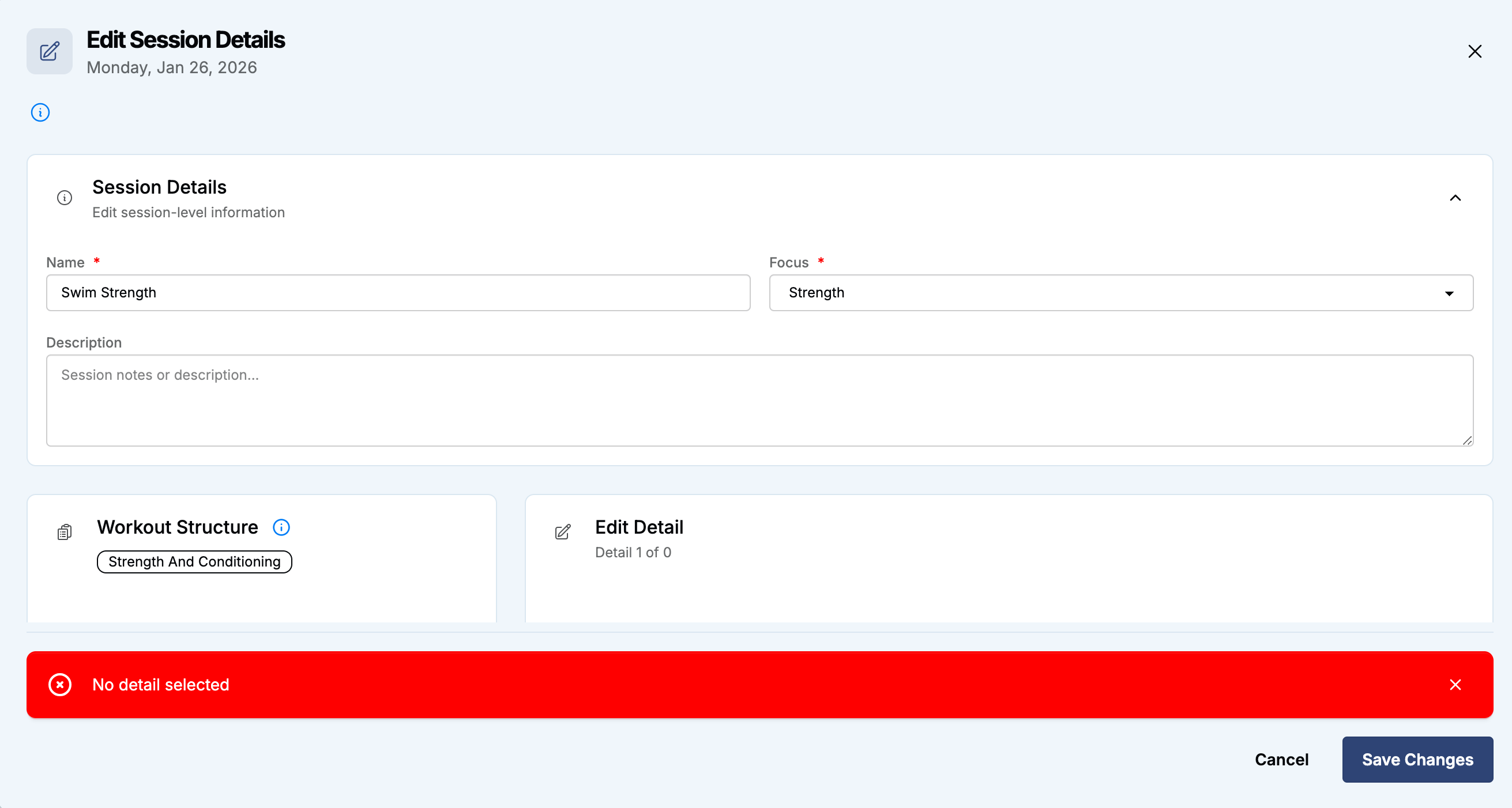1512x808 pixels.
Task: Click the Edit Detail heading
Action: click(638, 527)
